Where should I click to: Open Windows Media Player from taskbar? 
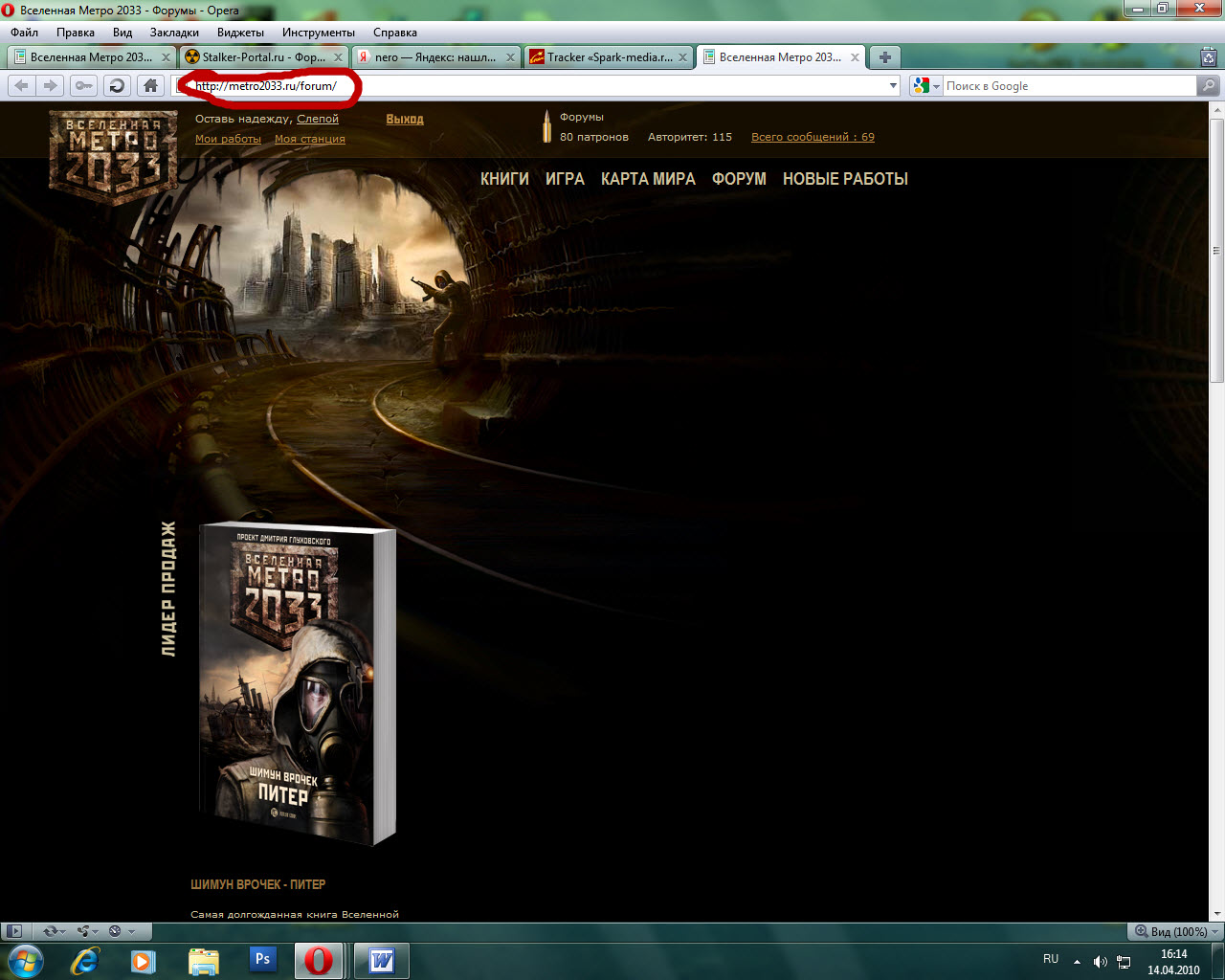coord(144,961)
